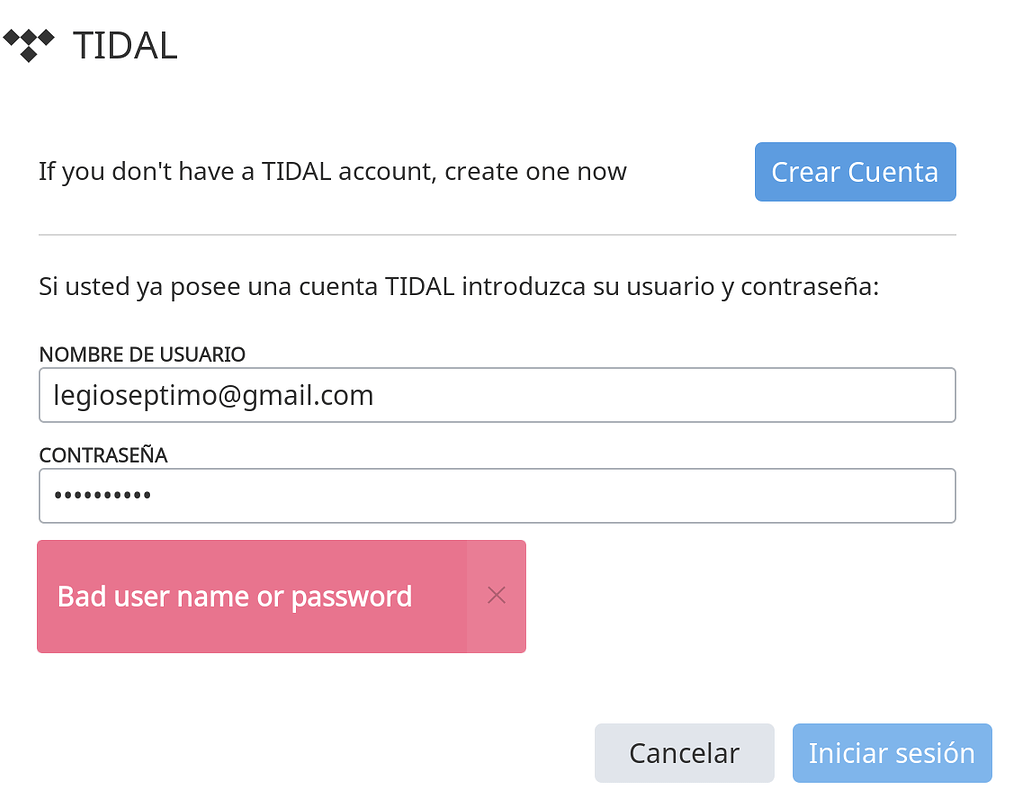Click the TIDAL wordmark text

125,43
